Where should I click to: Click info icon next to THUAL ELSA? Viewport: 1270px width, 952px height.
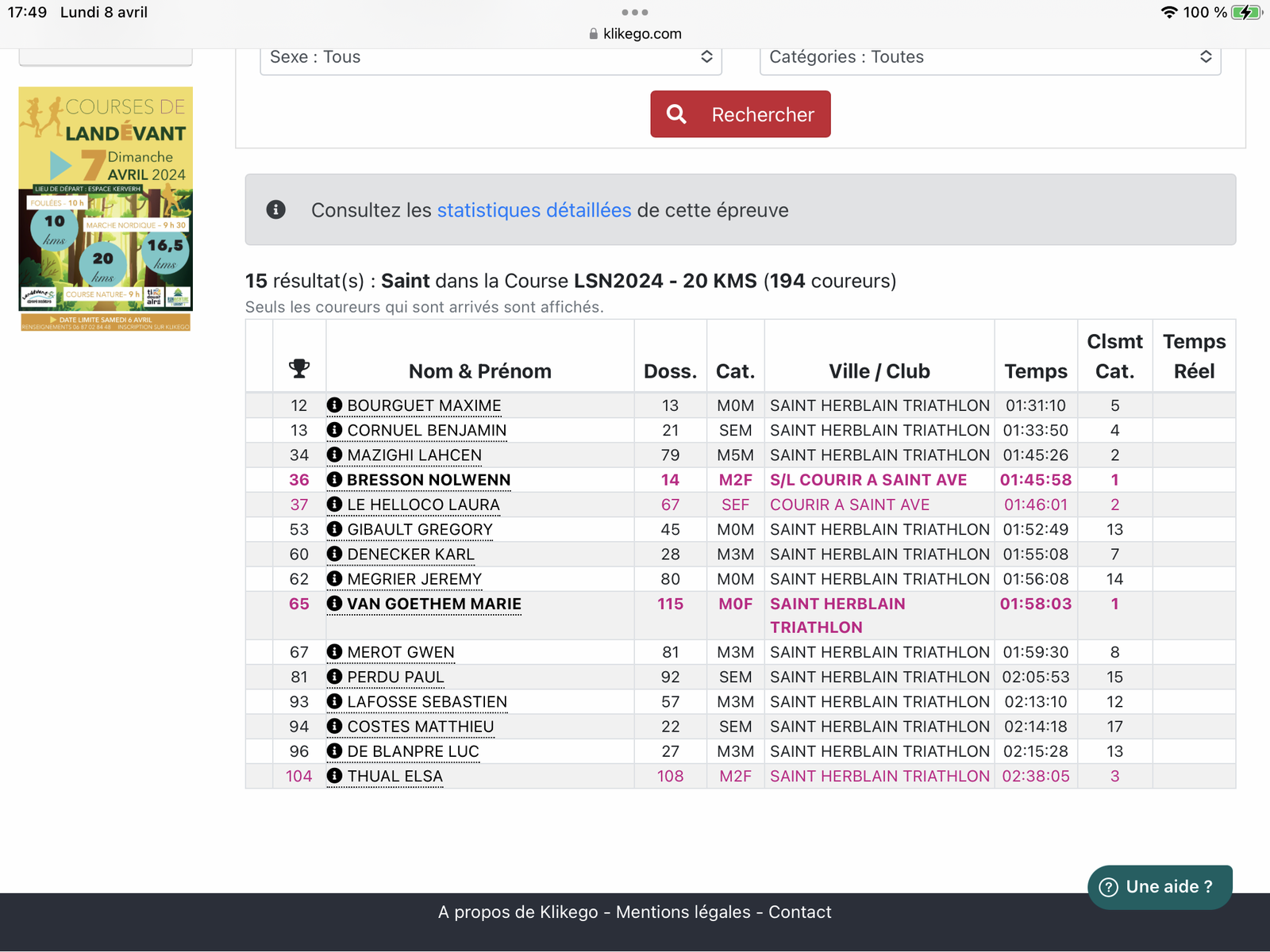coord(334,776)
